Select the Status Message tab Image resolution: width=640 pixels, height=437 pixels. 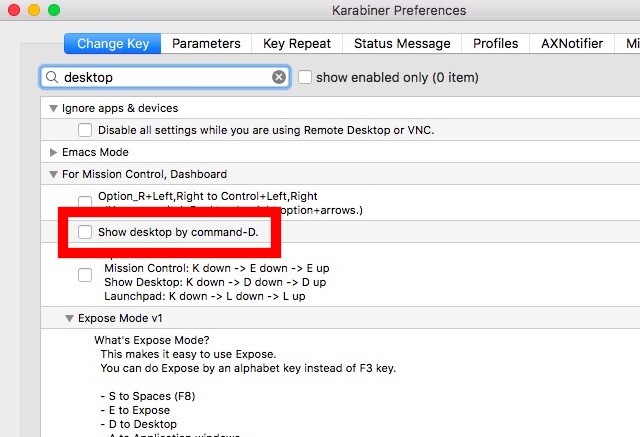(x=402, y=43)
